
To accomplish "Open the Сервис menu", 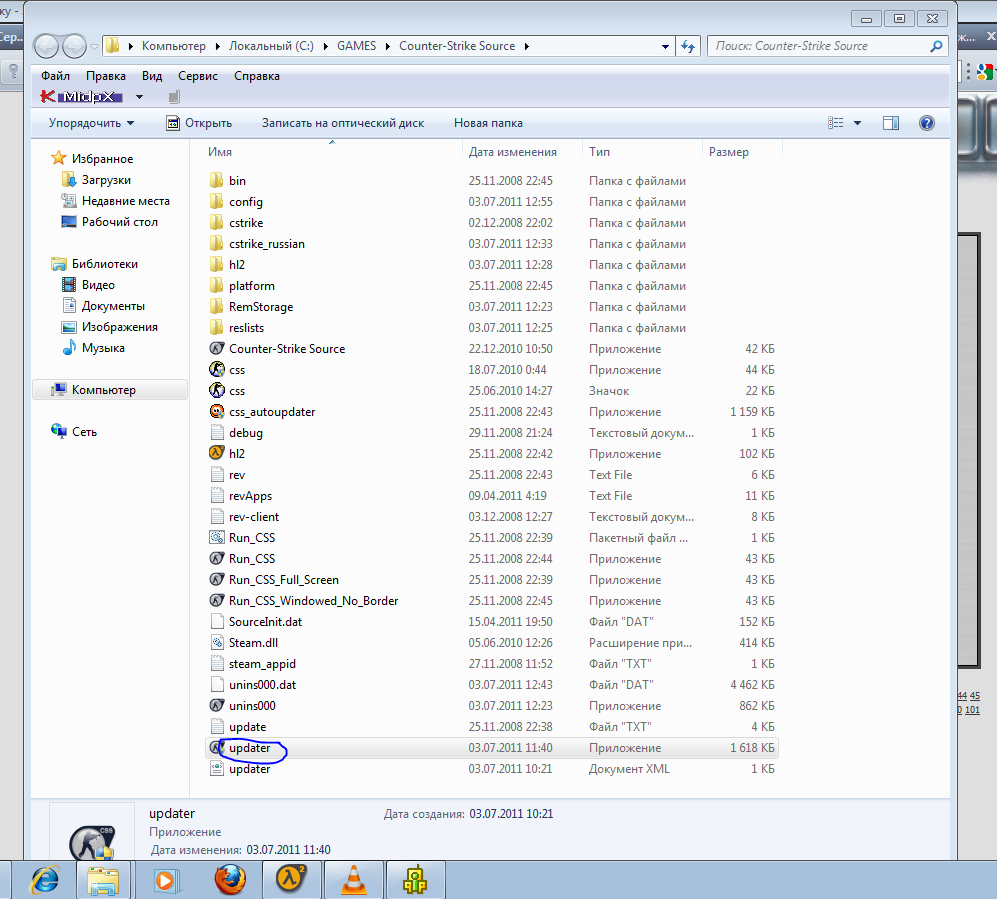I will 198,76.
